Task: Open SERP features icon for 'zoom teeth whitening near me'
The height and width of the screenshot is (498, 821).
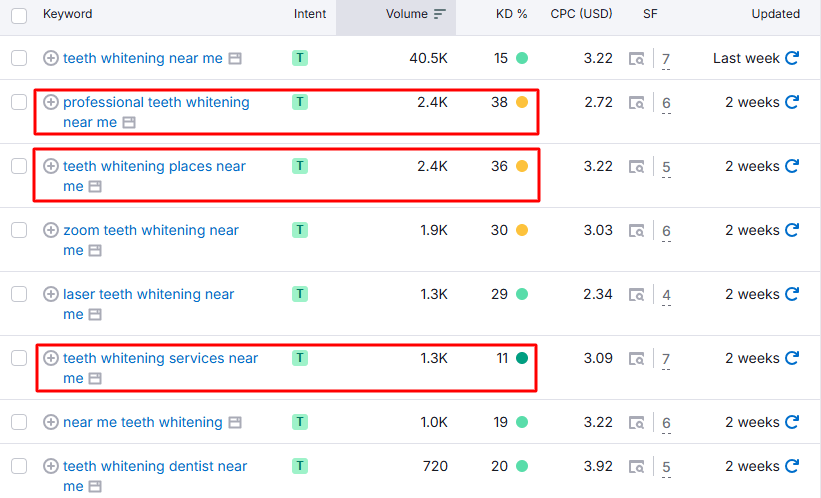Action: pos(637,231)
